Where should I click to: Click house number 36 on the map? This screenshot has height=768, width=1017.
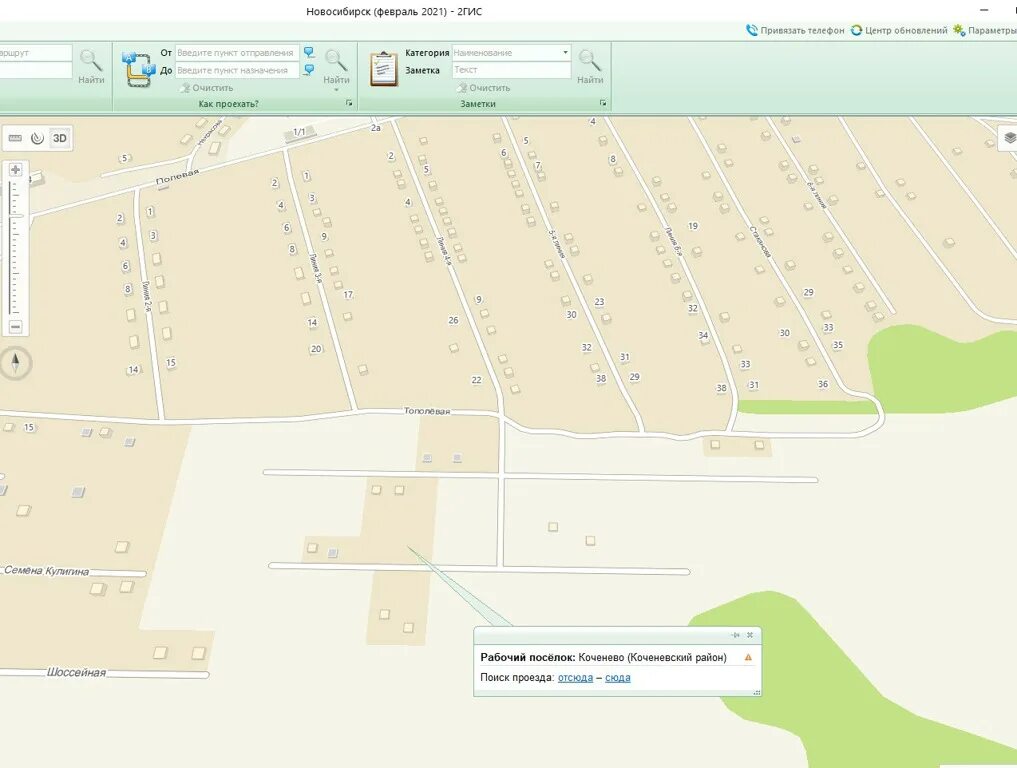click(x=823, y=384)
